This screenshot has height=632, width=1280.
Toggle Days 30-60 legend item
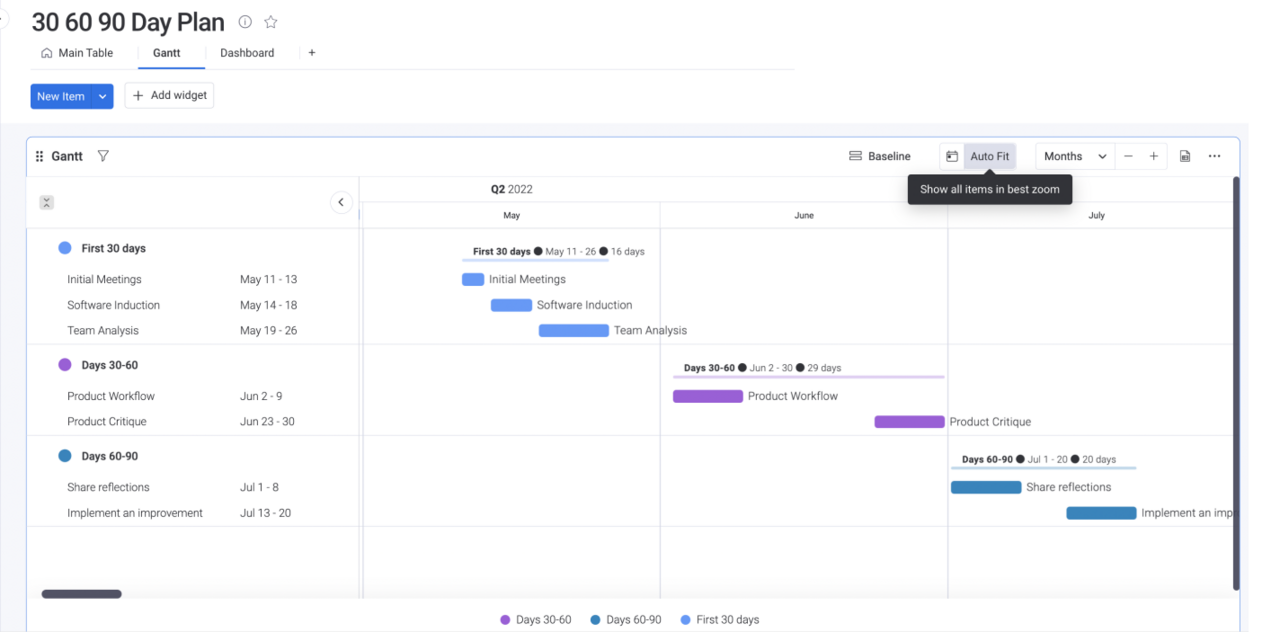(536, 620)
